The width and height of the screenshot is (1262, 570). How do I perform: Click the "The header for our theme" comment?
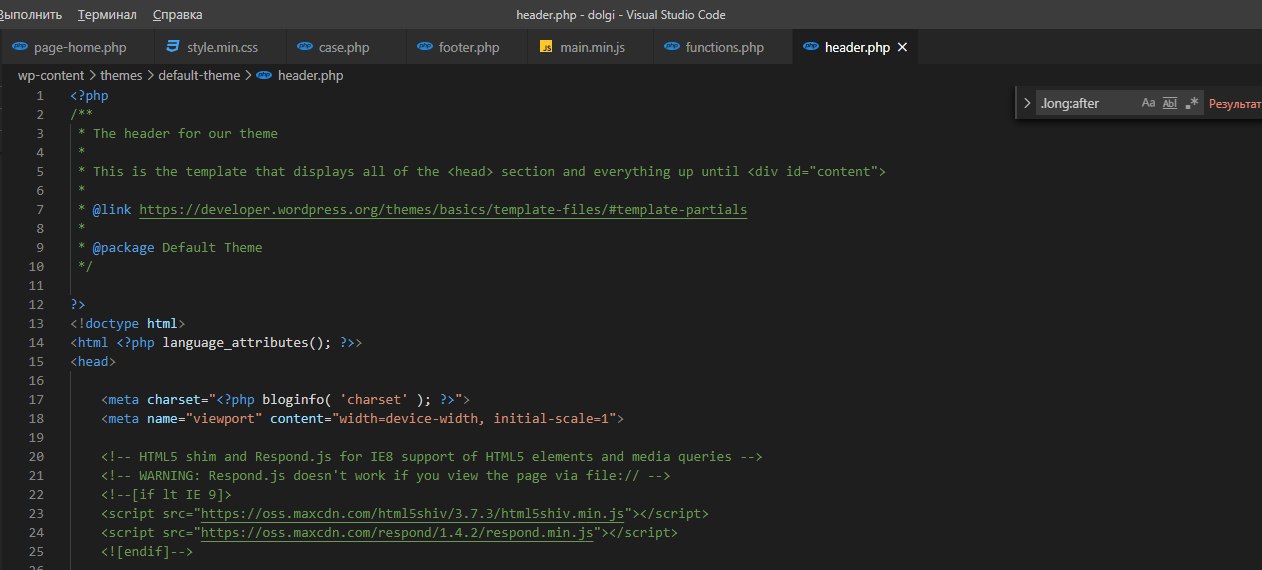[x=185, y=134]
